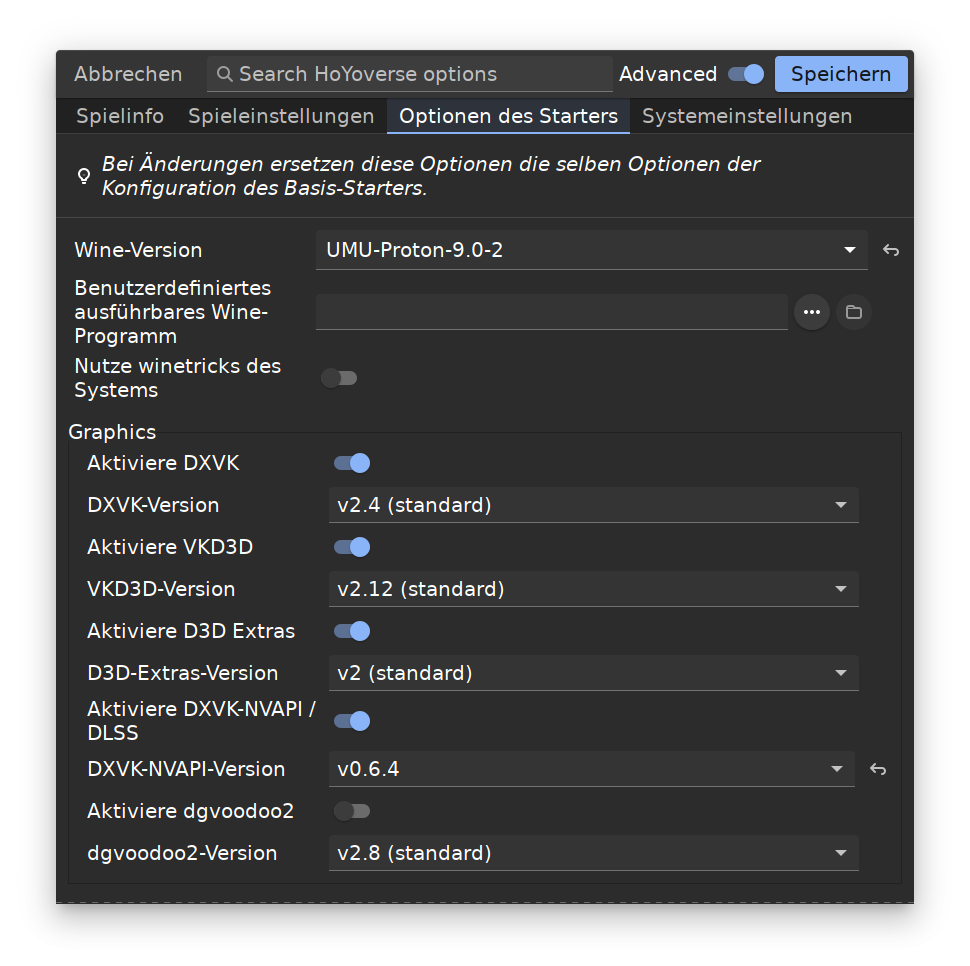Open the Systemeinstellungen tab
This screenshot has height=966, width=970.
click(x=746, y=116)
